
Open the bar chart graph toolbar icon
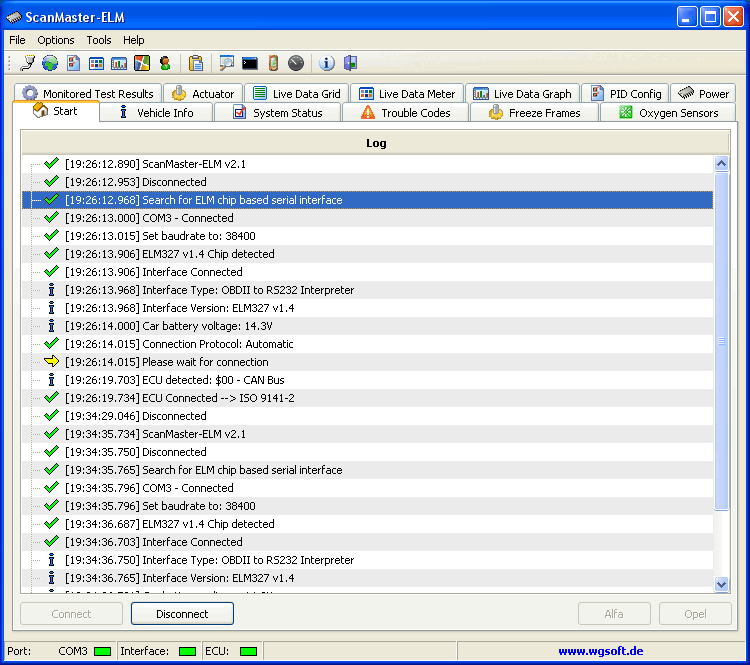(x=119, y=63)
